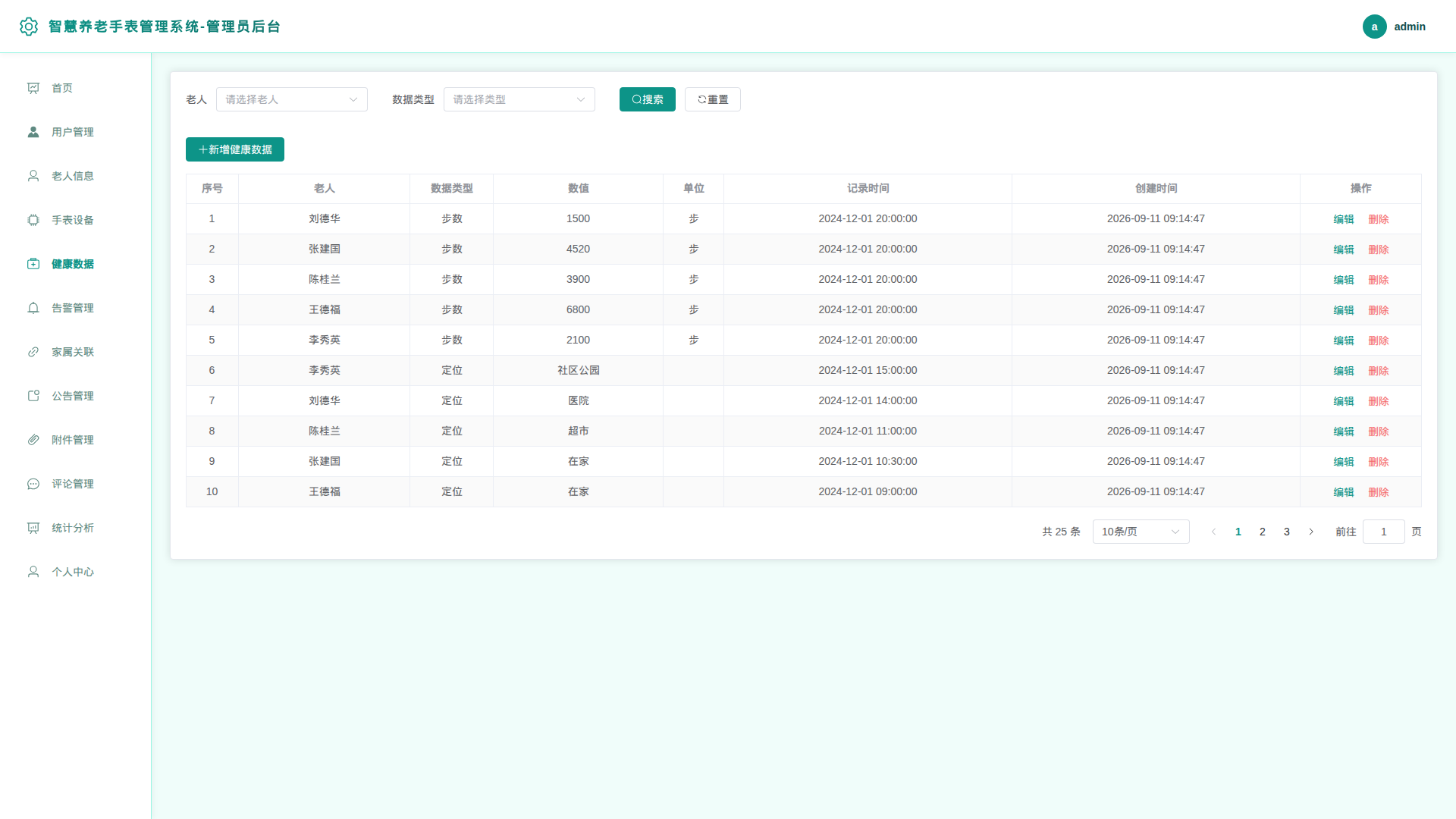Click the 附件管理 paperclip icon
Viewport: 1456px width, 819px height.
33,440
